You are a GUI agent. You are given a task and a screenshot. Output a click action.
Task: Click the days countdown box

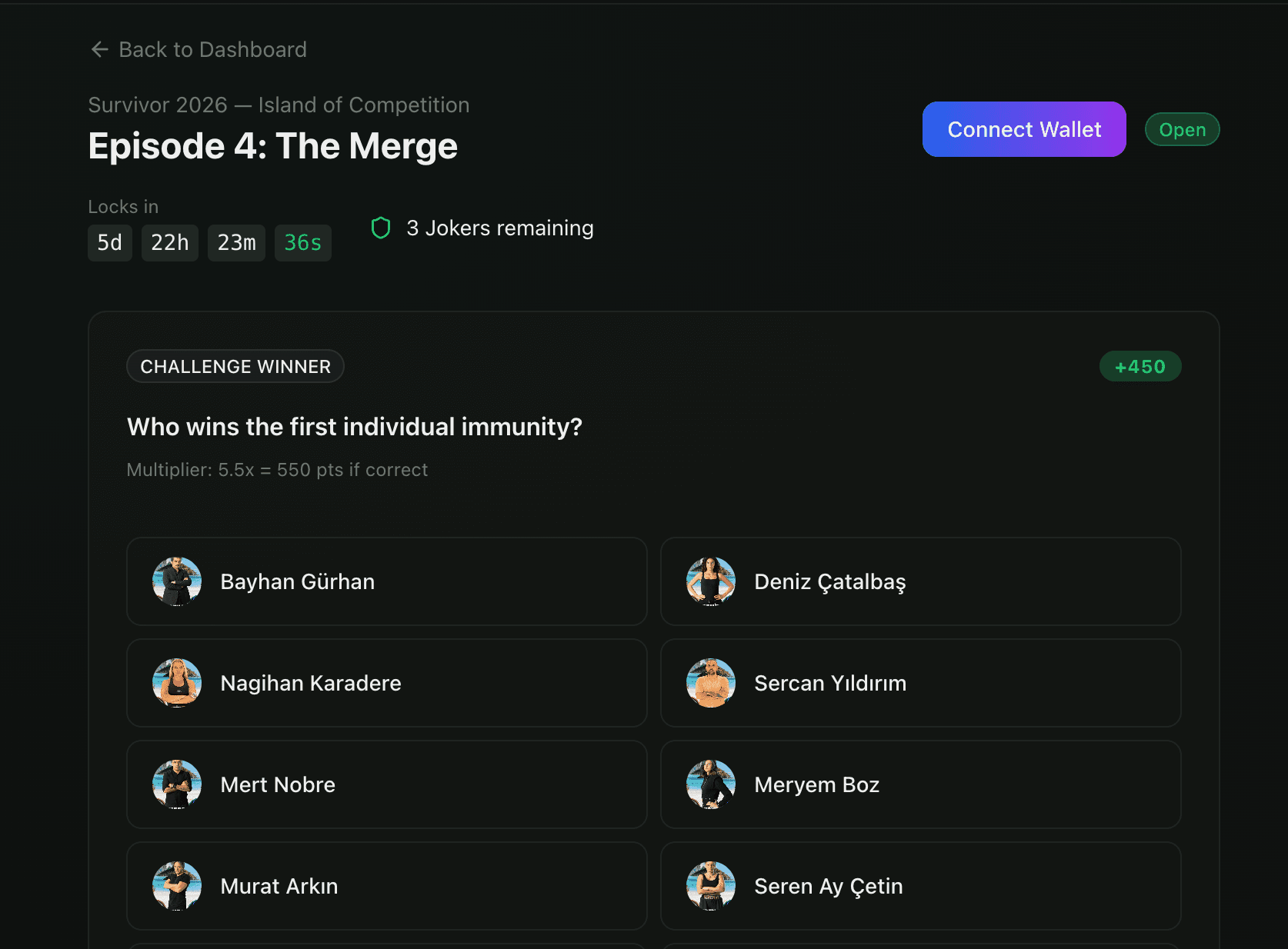tap(110, 243)
